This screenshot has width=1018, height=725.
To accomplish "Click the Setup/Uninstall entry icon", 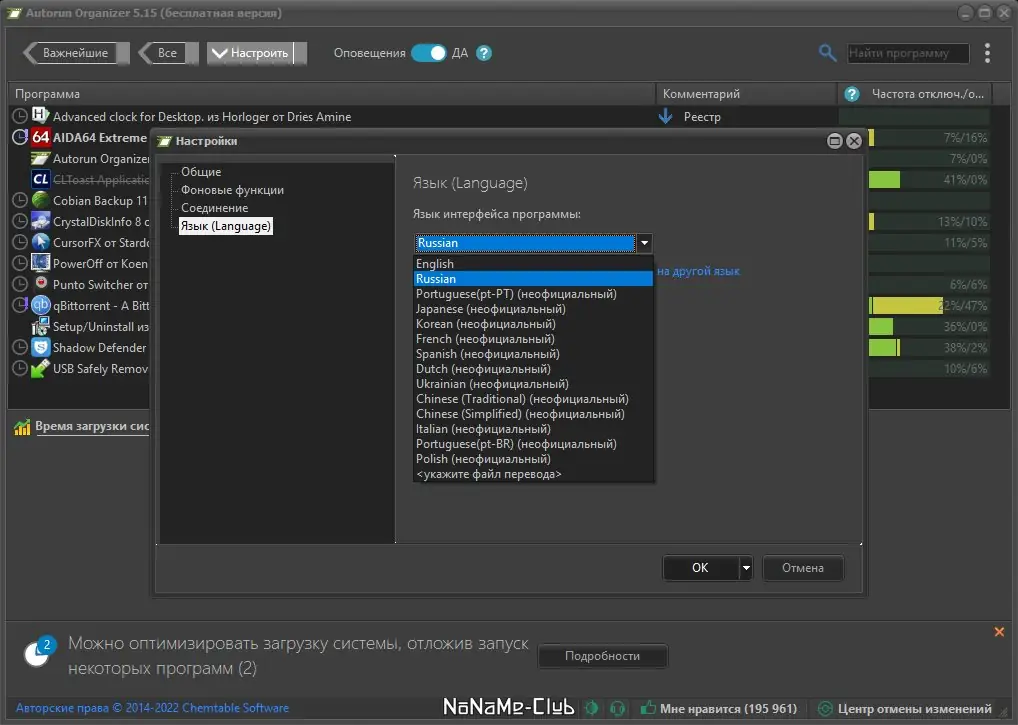I will click(40, 326).
